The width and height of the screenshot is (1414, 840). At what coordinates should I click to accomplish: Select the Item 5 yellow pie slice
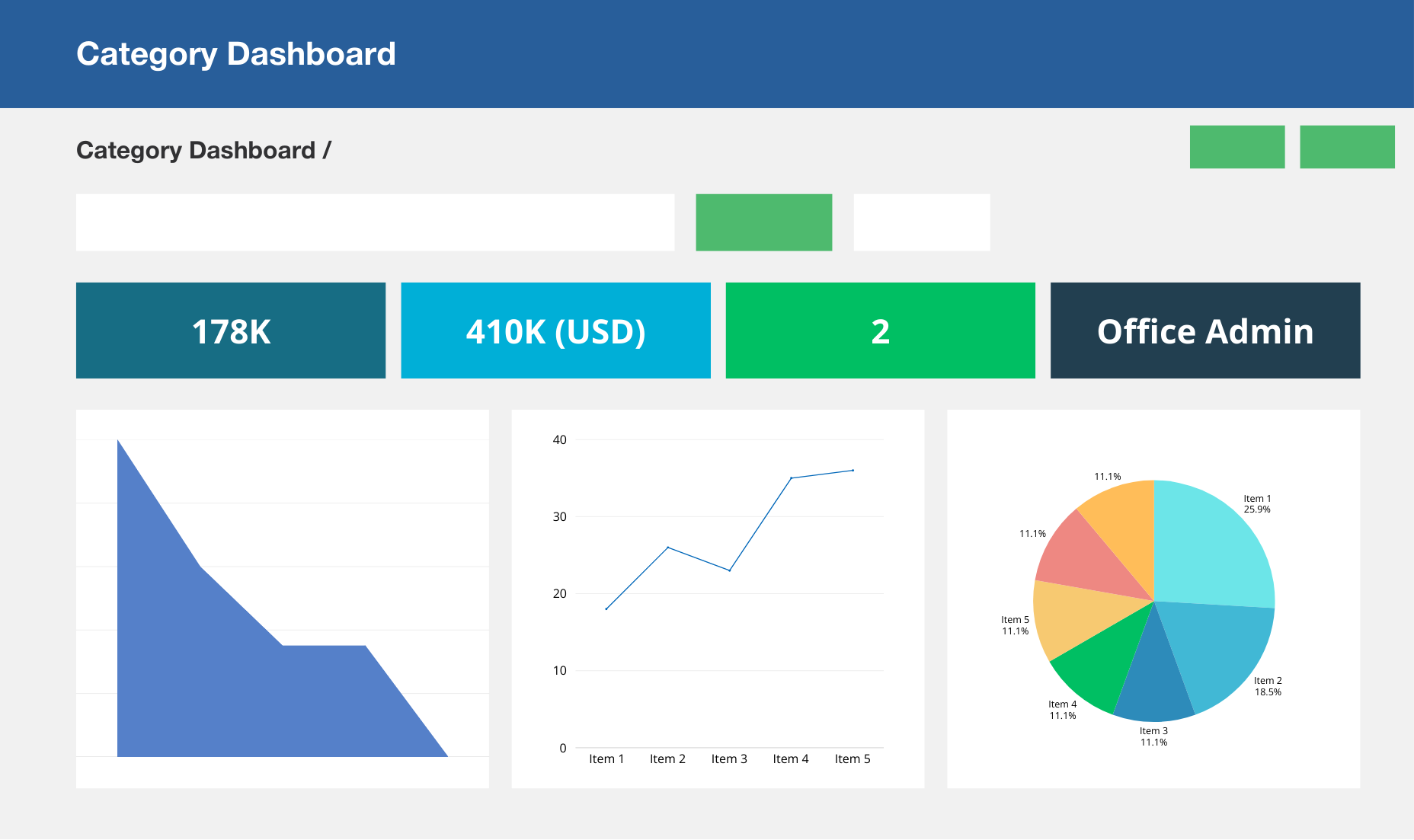(1074, 618)
